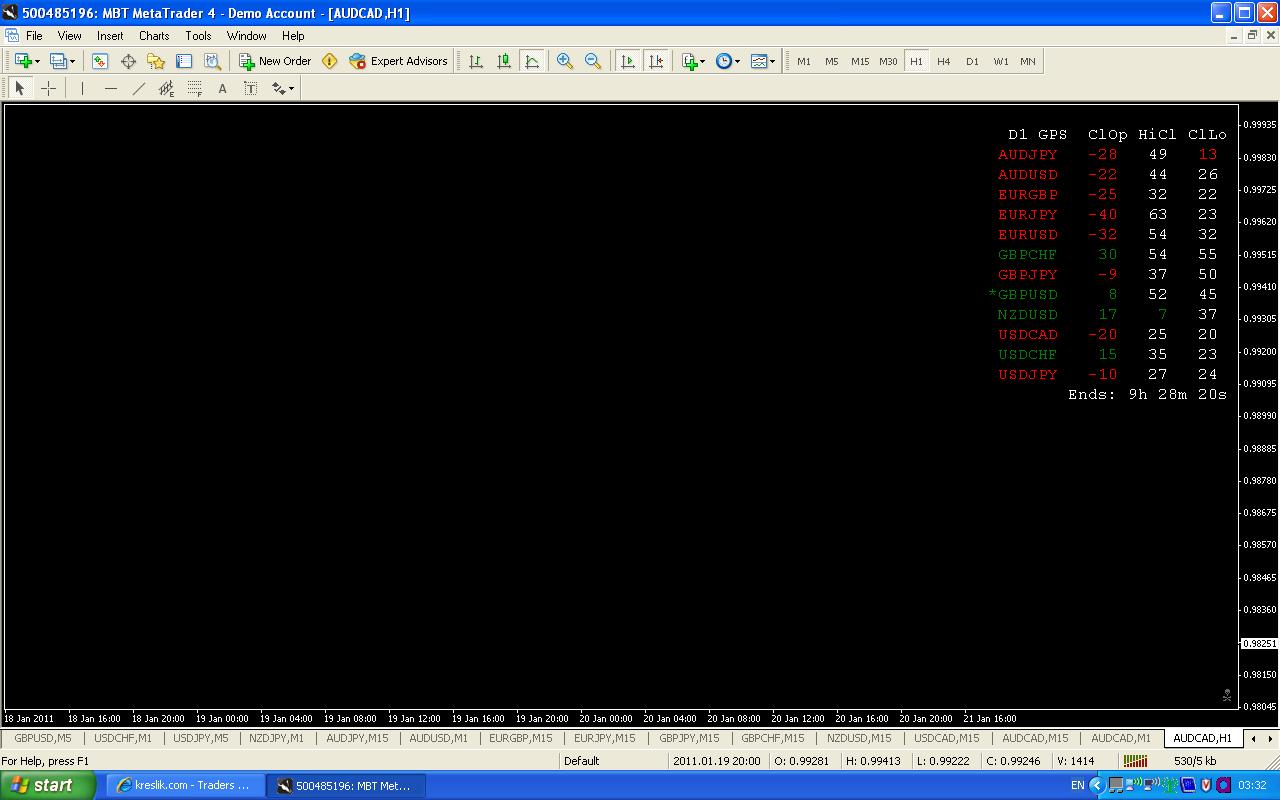Toggle the Data Window crosshair icon
The width and height of the screenshot is (1280, 800).
(128, 61)
